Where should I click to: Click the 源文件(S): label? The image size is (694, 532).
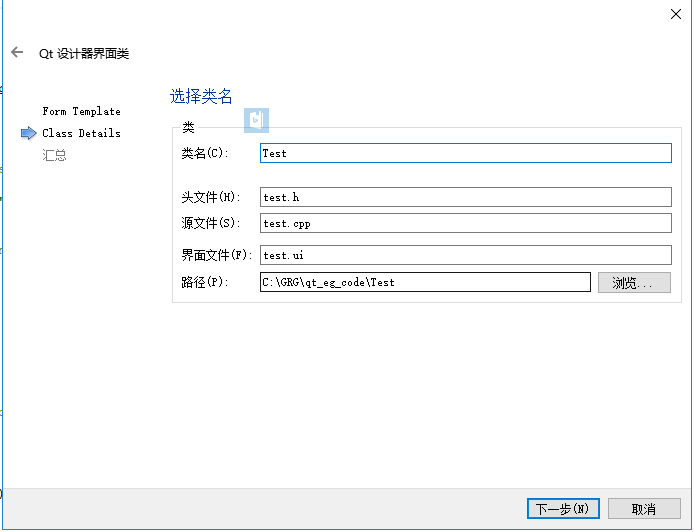pyautogui.click(x=211, y=223)
